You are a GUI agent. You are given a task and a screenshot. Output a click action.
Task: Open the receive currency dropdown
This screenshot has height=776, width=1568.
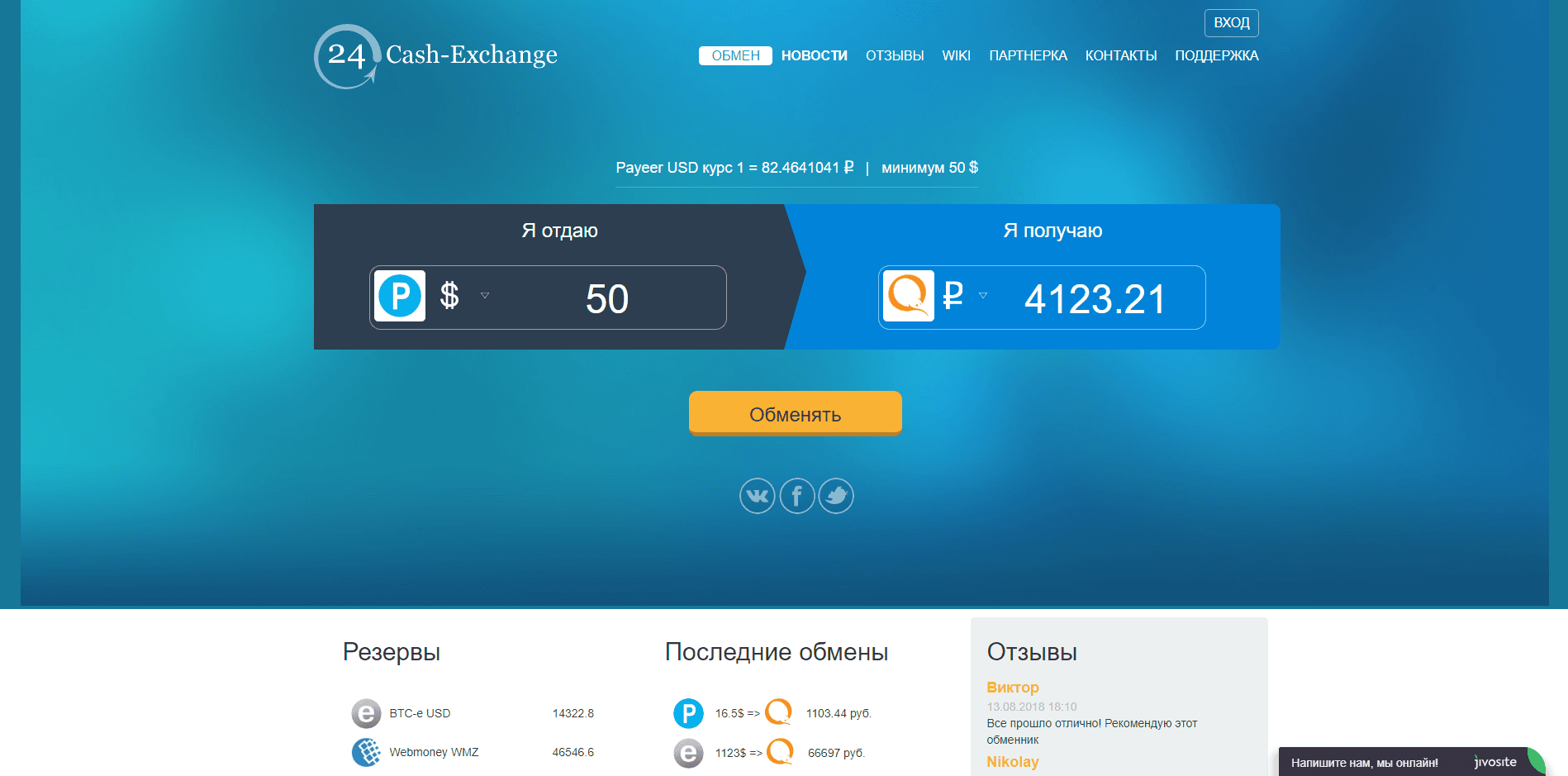tap(982, 297)
